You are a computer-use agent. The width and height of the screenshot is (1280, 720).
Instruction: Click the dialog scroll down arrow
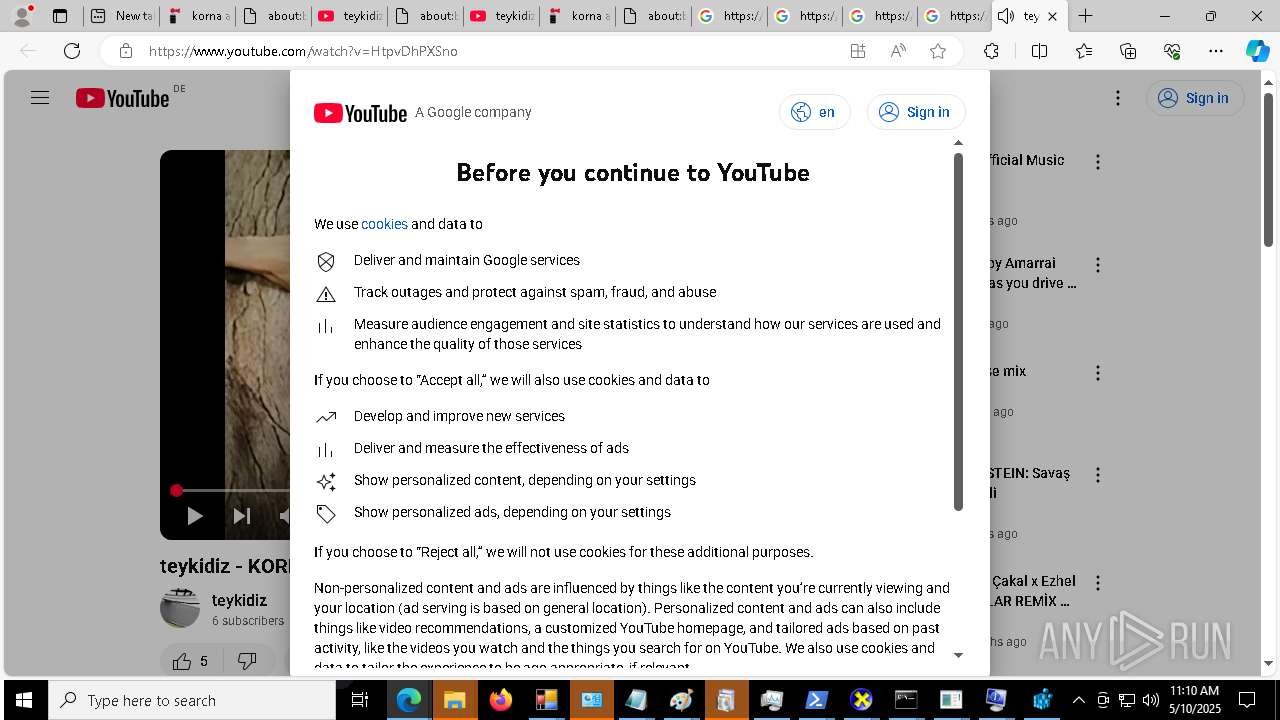pos(958,655)
